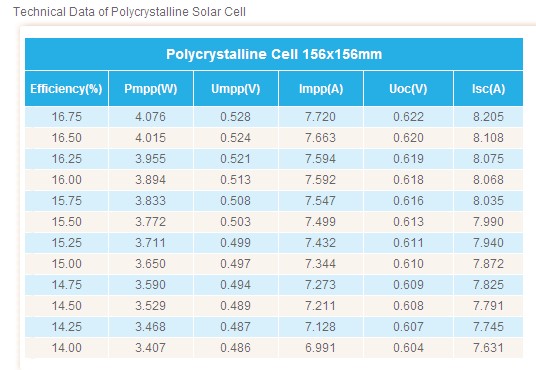Select the Uoc(V) column header
Image resolution: width=536 pixels, height=370 pixels.
[x=408, y=89]
